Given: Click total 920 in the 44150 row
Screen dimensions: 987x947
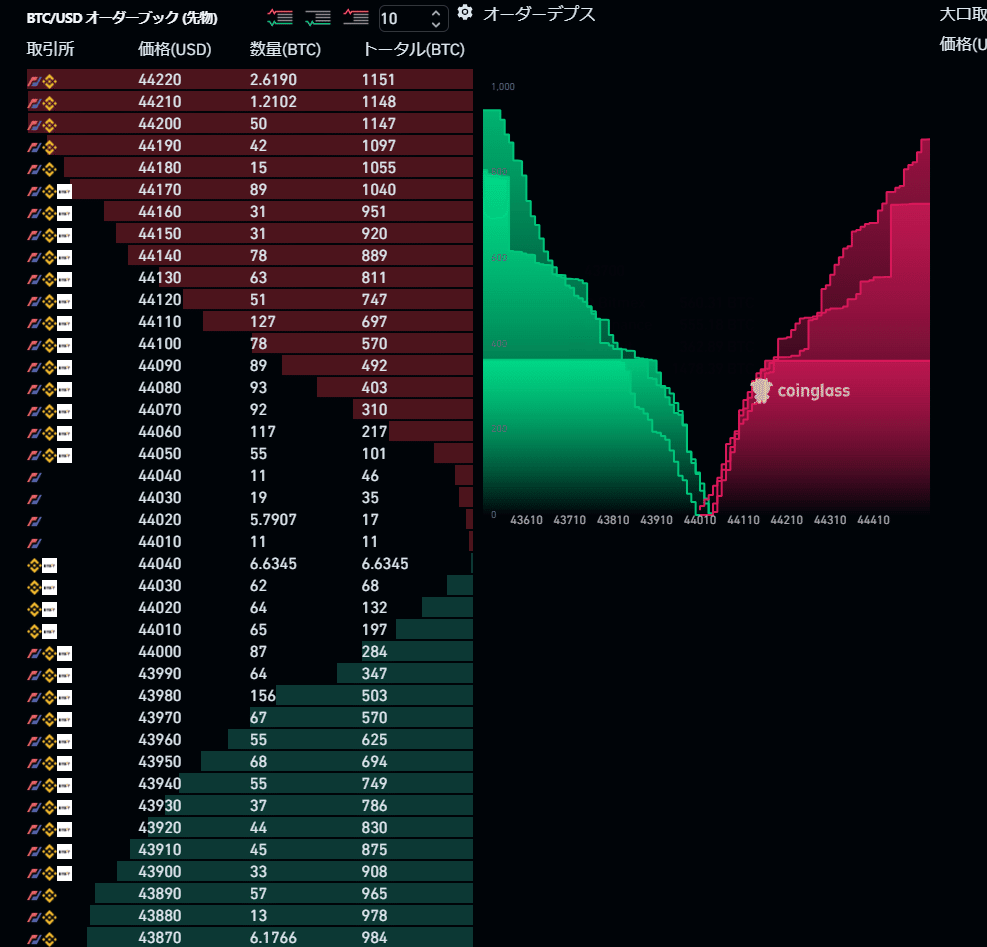Looking at the screenshot, I should pos(375,234).
